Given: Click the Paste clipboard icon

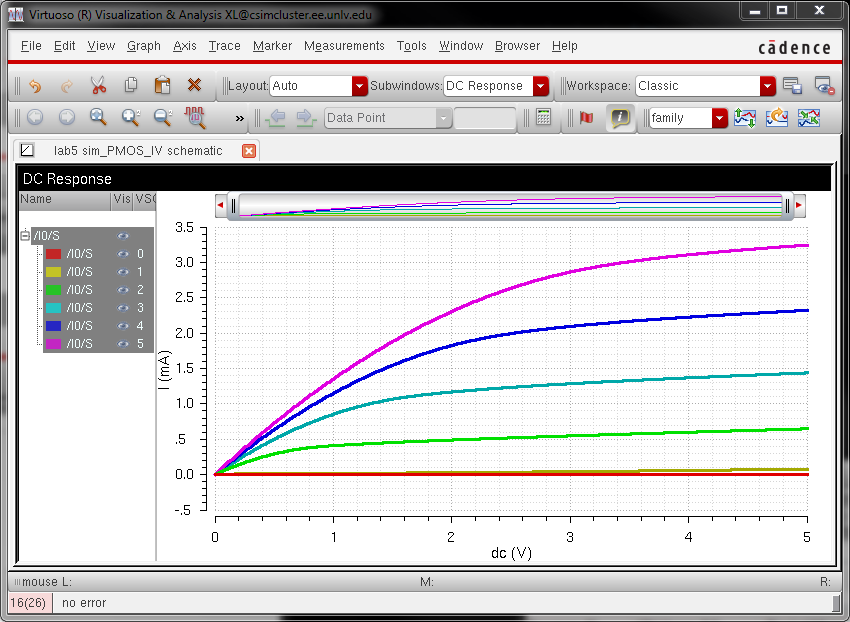Looking at the screenshot, I should [162, 86].
